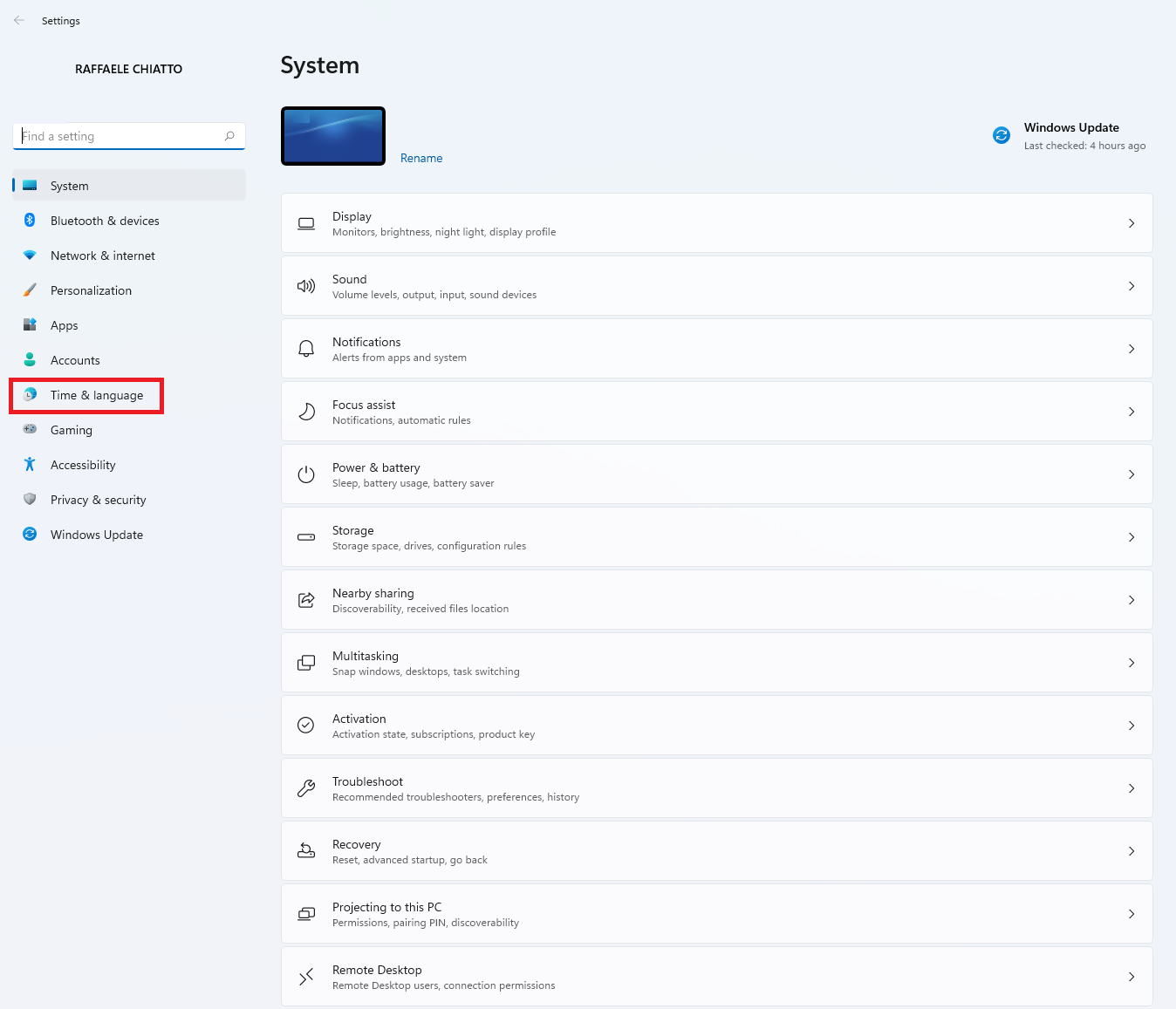Go to the Accounts section
This screenshot has height=1009, width=1176.
(129, 360)
